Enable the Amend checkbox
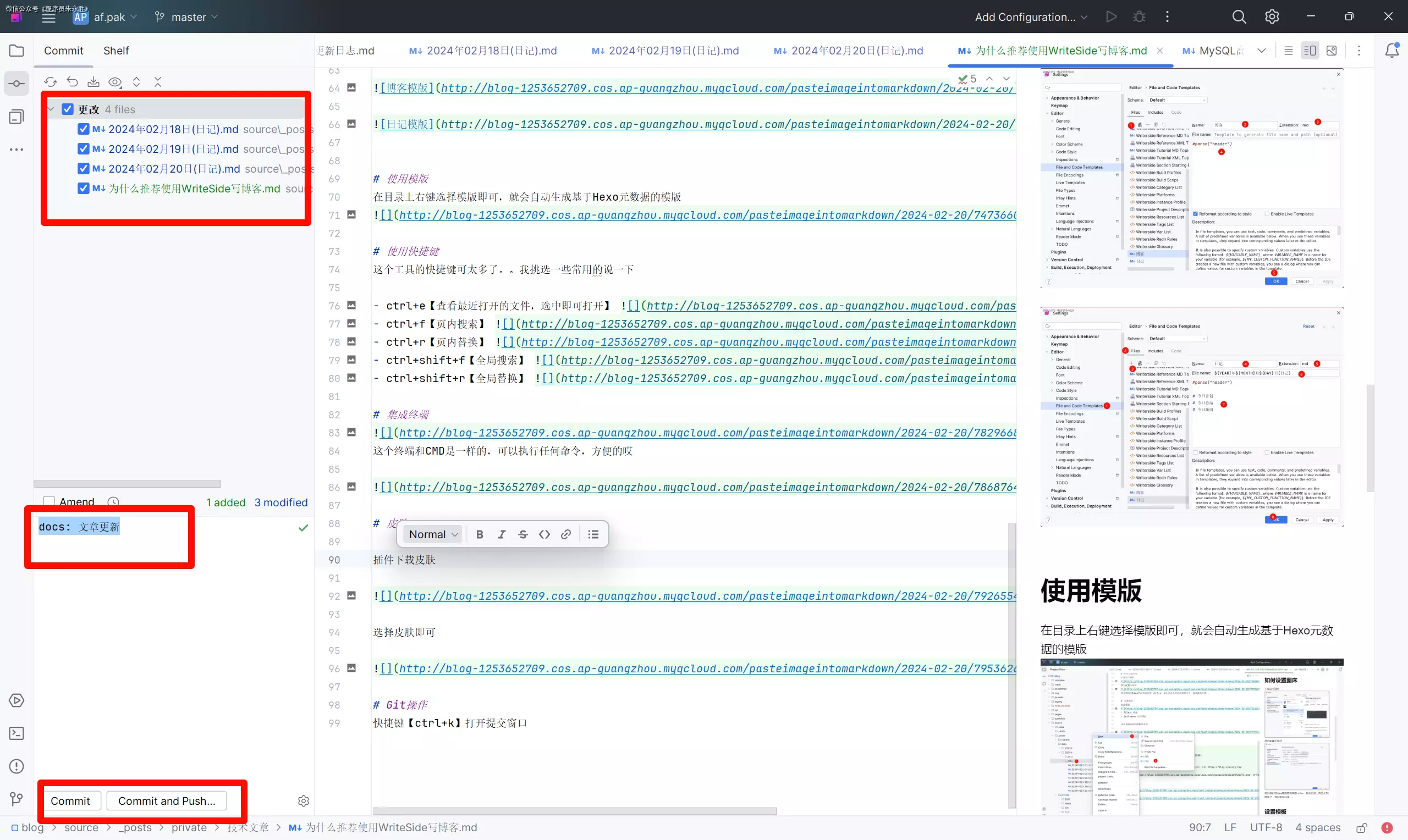1408x840 pixels. pos(50,501)
